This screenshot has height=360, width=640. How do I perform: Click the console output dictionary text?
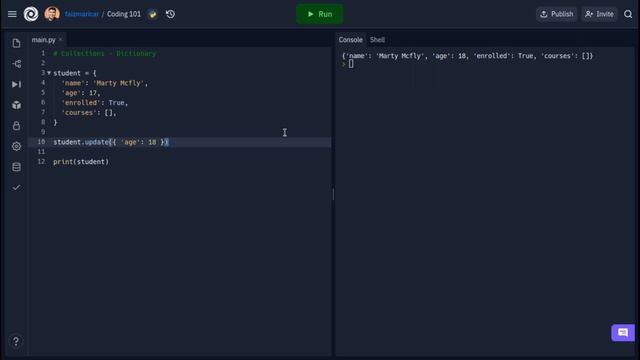(467, 56)
